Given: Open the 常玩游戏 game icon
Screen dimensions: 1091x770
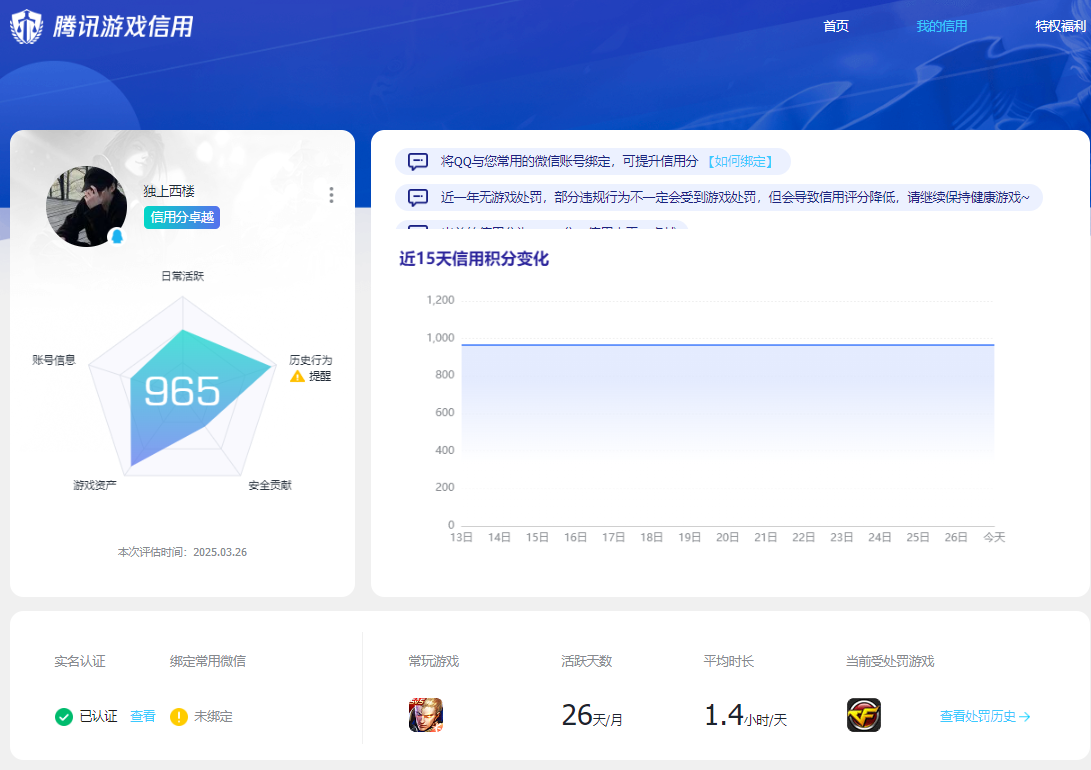Looking at the screenshot, I should (x=426, y=715).
